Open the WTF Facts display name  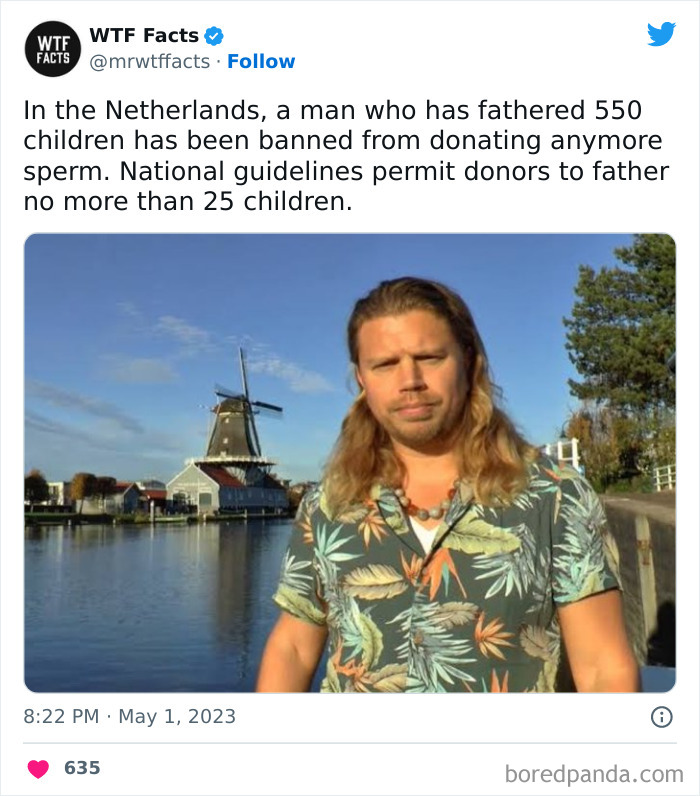point(144,36)
